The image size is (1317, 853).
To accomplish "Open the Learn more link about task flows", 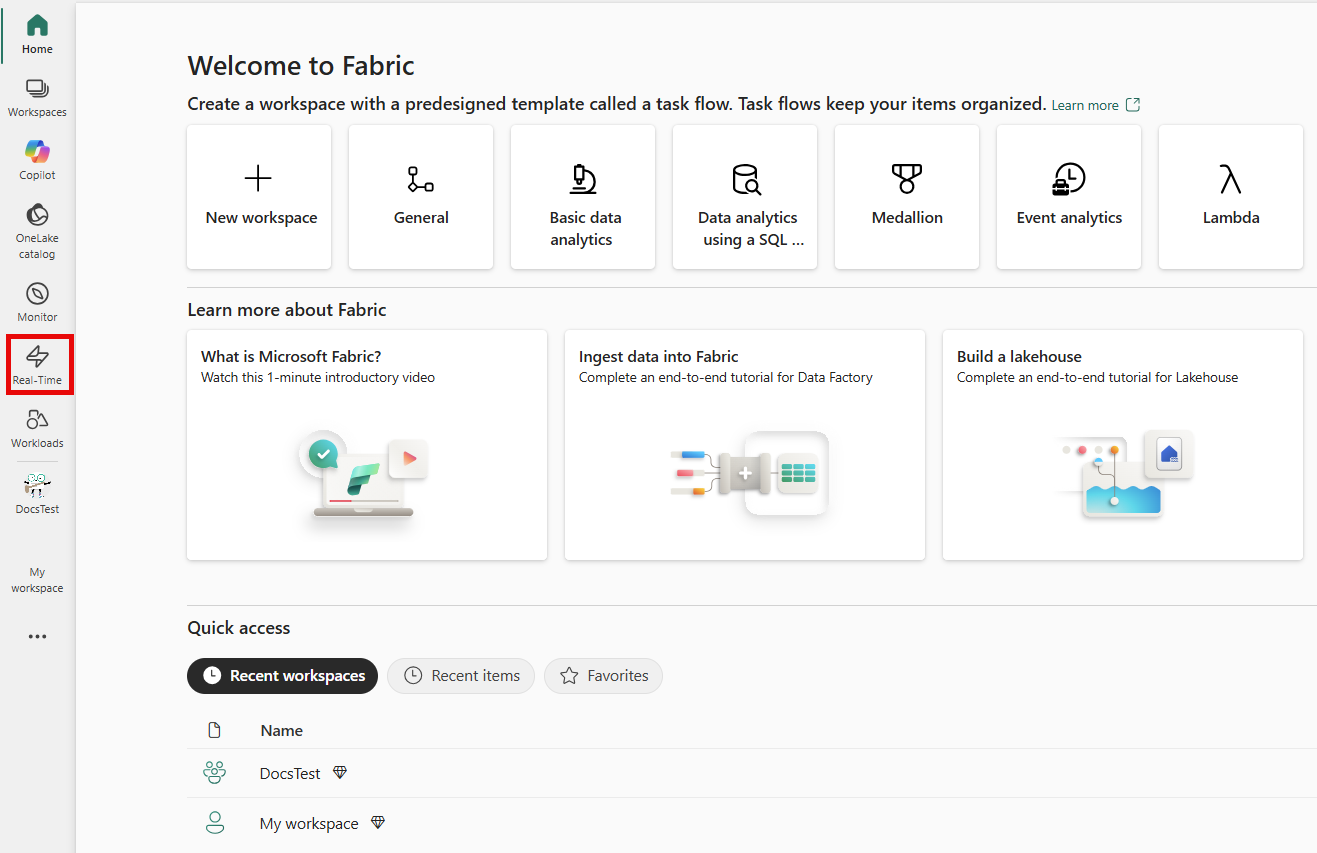I will tap(1088, 105).
